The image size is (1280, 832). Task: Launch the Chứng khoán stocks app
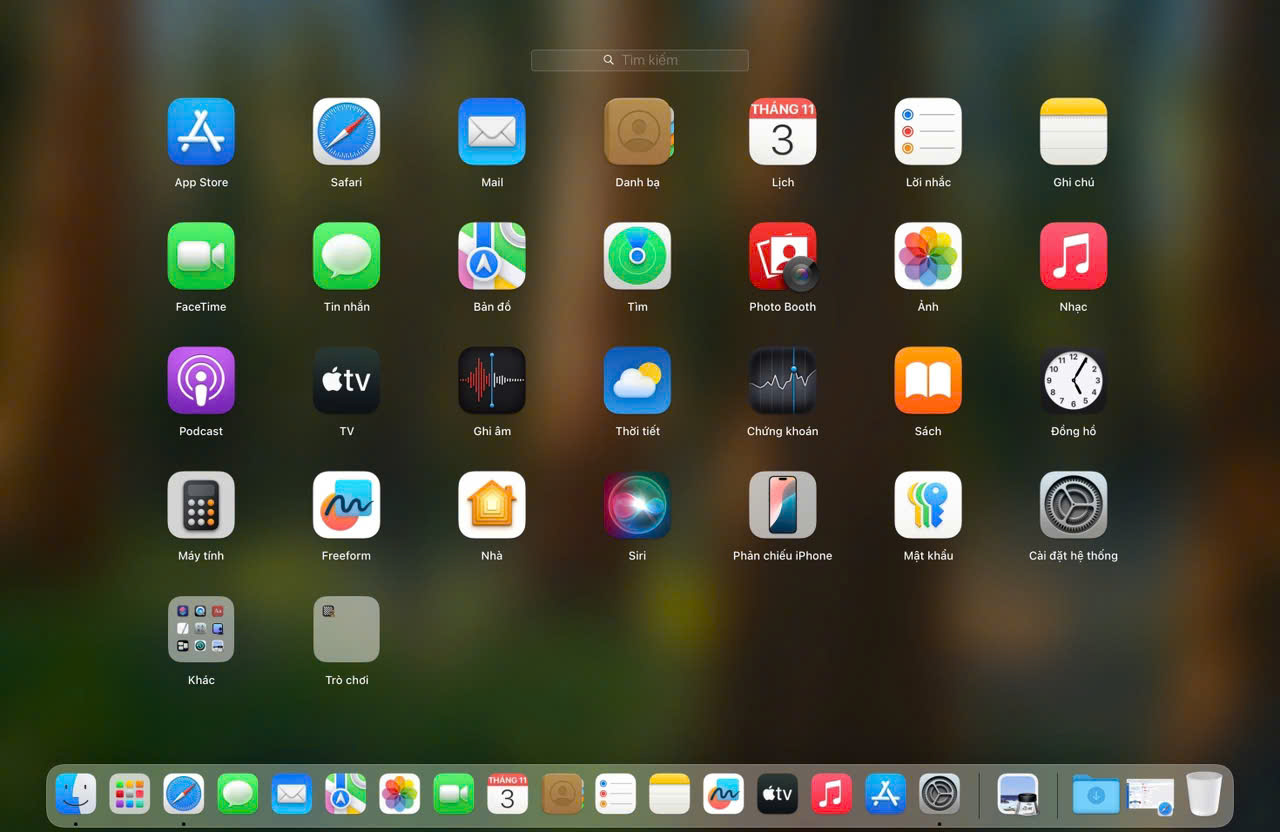click(x=782, y=380)
